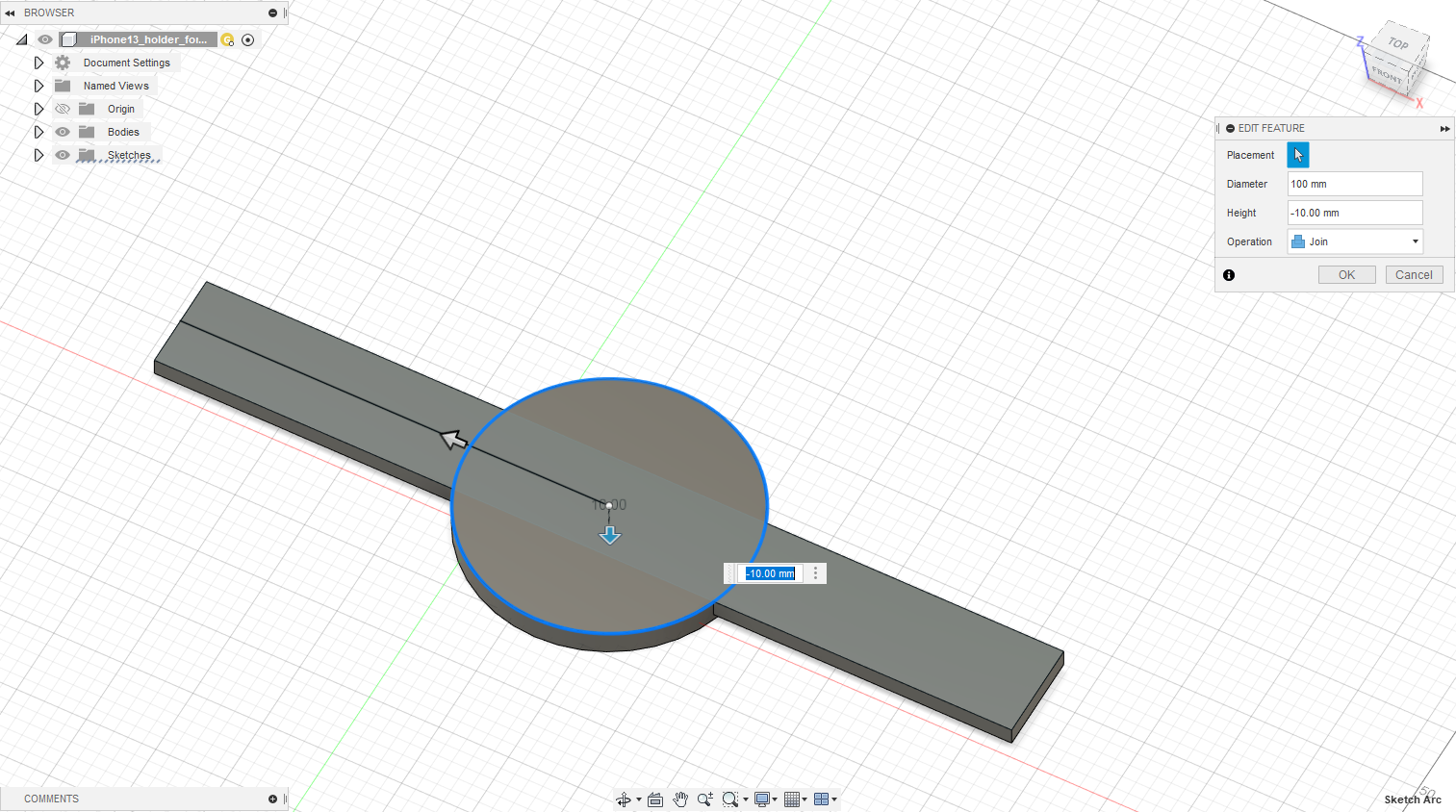The height and width of the screenshot is (812, 1456).
Task: Hide the Bodies folder
Action: 63,132
